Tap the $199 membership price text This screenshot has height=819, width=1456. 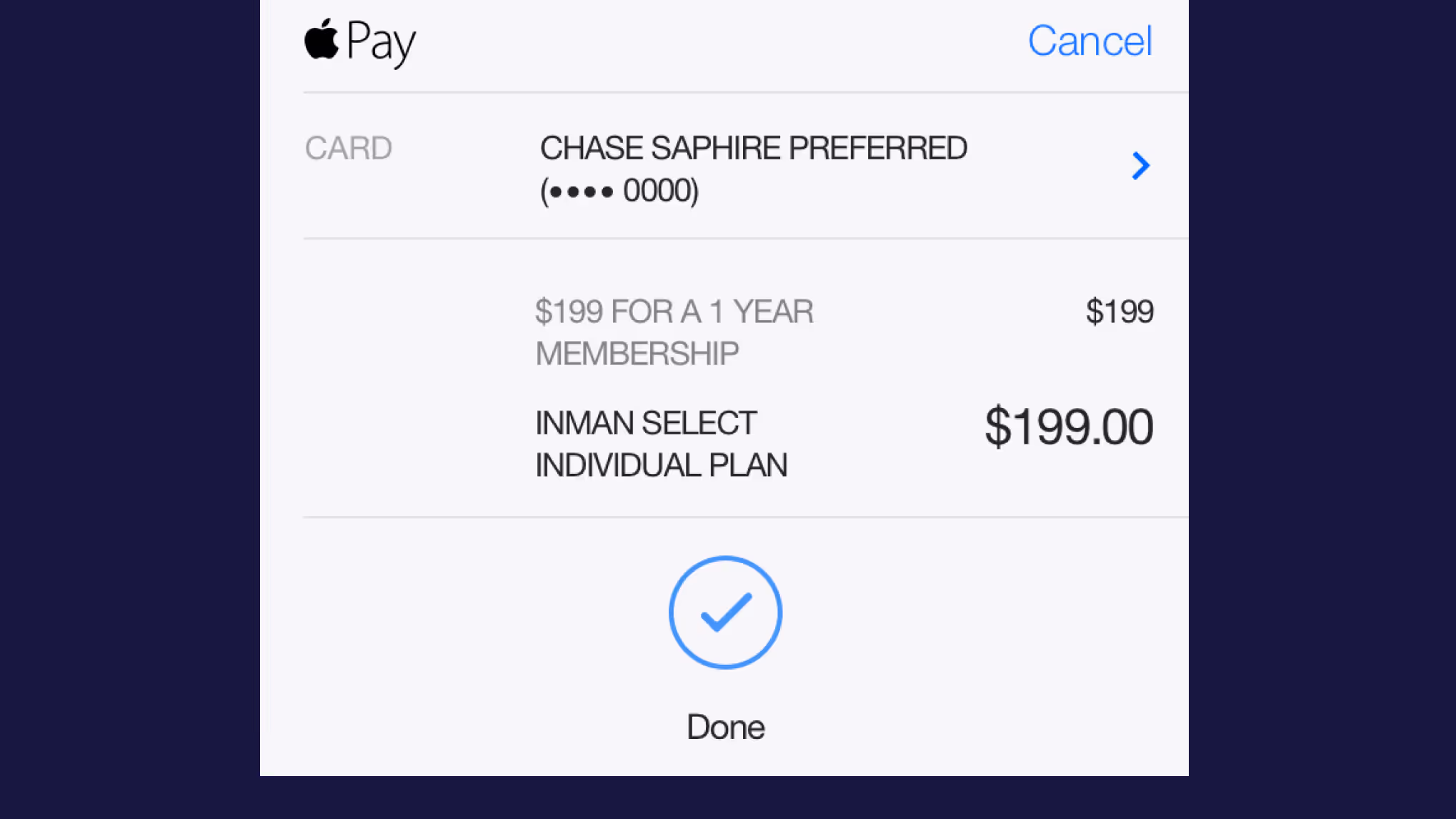click(x=1120, y=310)
